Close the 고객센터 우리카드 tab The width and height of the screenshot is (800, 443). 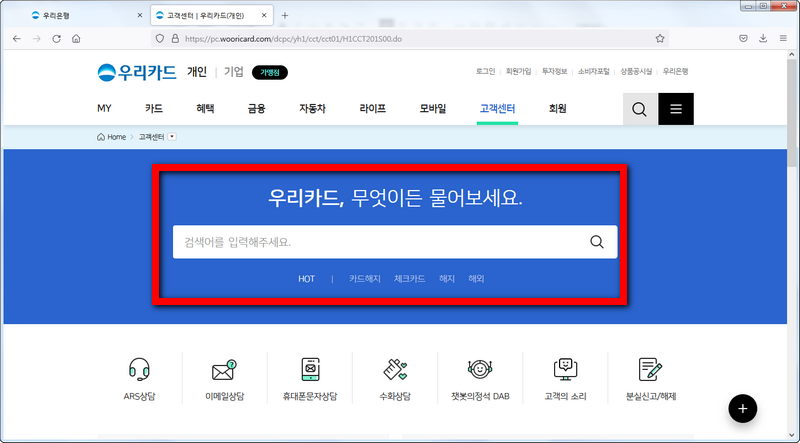pos(264,15)
